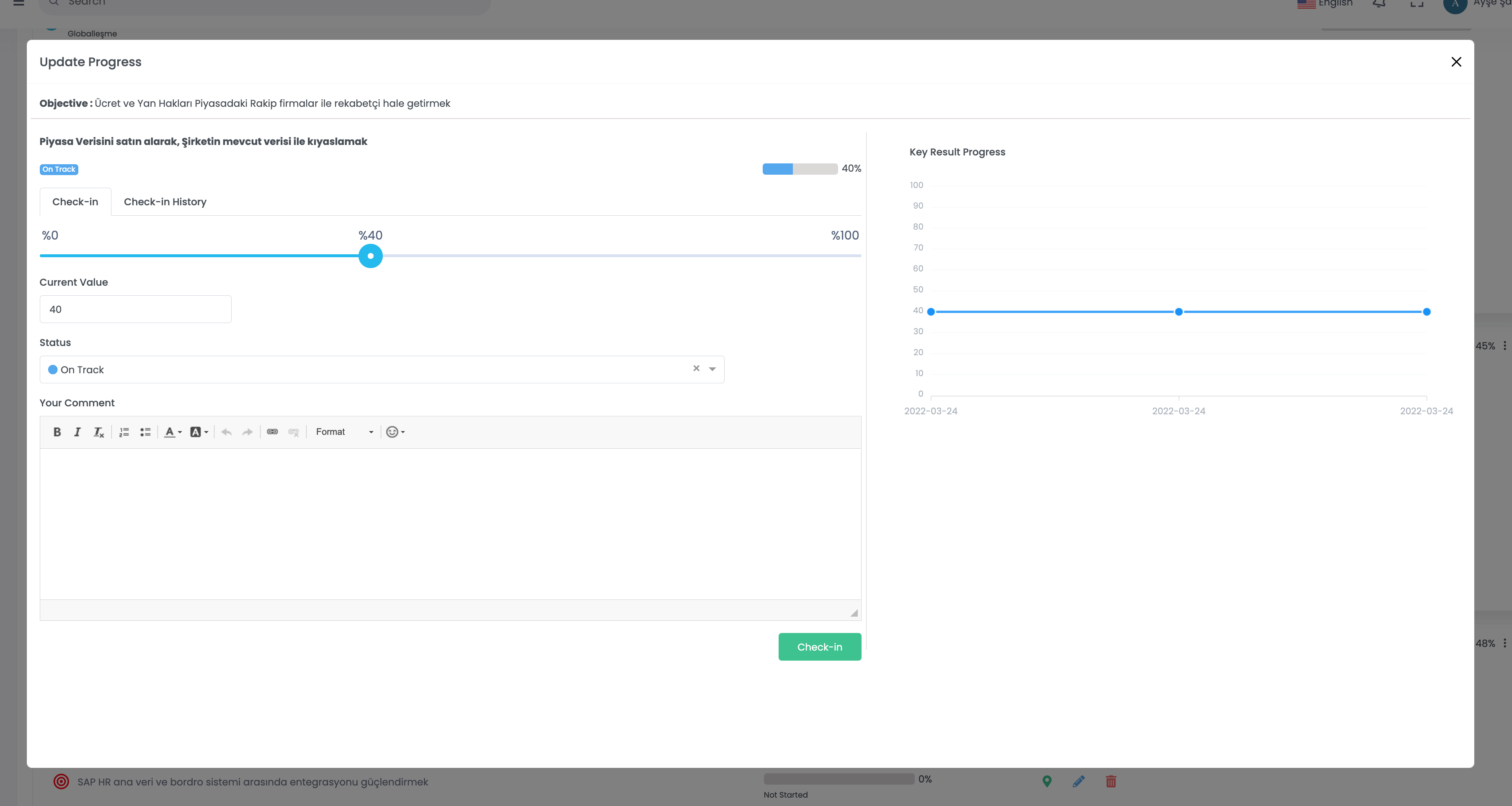Open the emoji picker dropdown
The width and height of the screenshot is (1512, 806).
tap(396, 432)
